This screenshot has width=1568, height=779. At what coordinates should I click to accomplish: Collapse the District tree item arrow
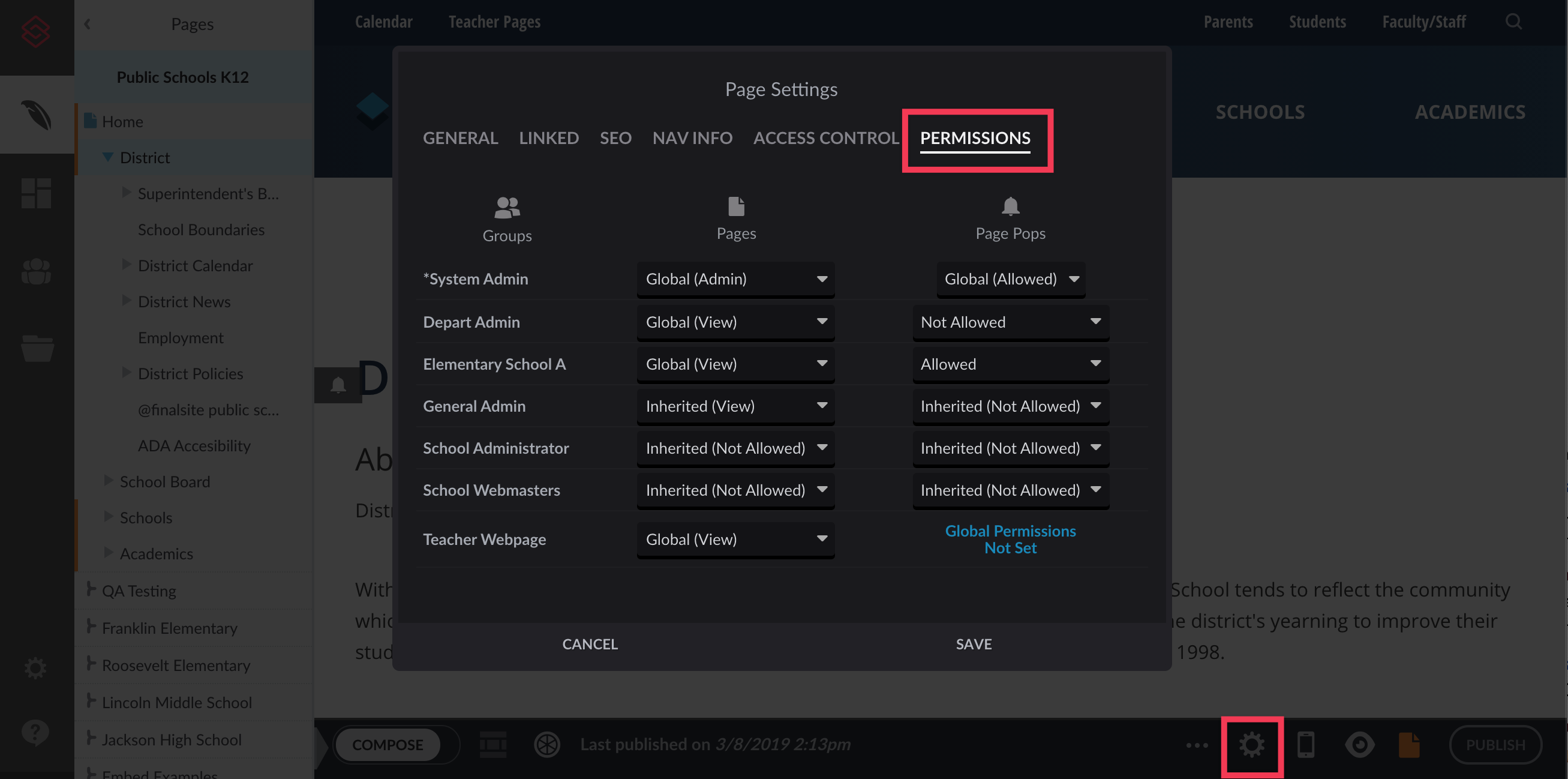click(108, 157)
